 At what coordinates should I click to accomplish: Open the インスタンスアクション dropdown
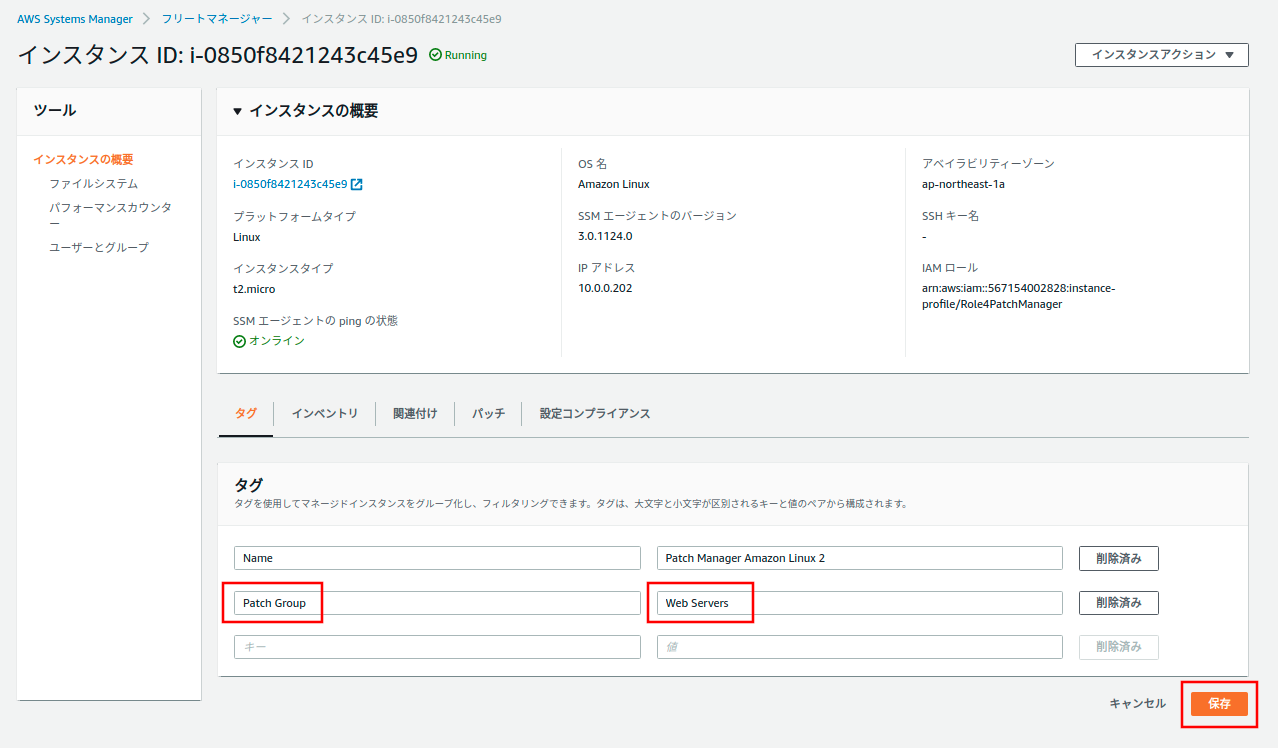click(1161, 55)
